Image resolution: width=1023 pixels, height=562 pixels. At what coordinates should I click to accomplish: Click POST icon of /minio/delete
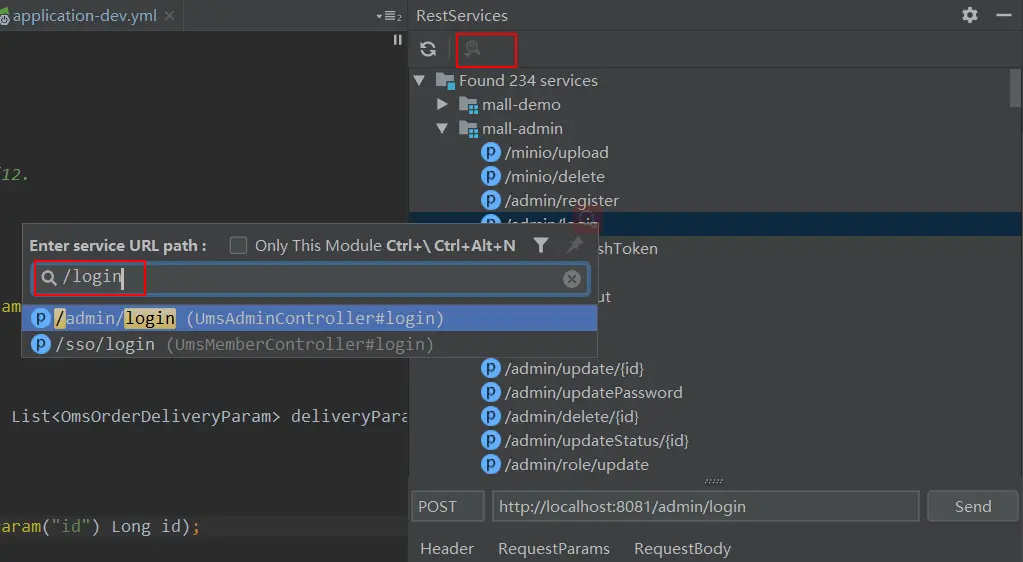click(491, 177)
